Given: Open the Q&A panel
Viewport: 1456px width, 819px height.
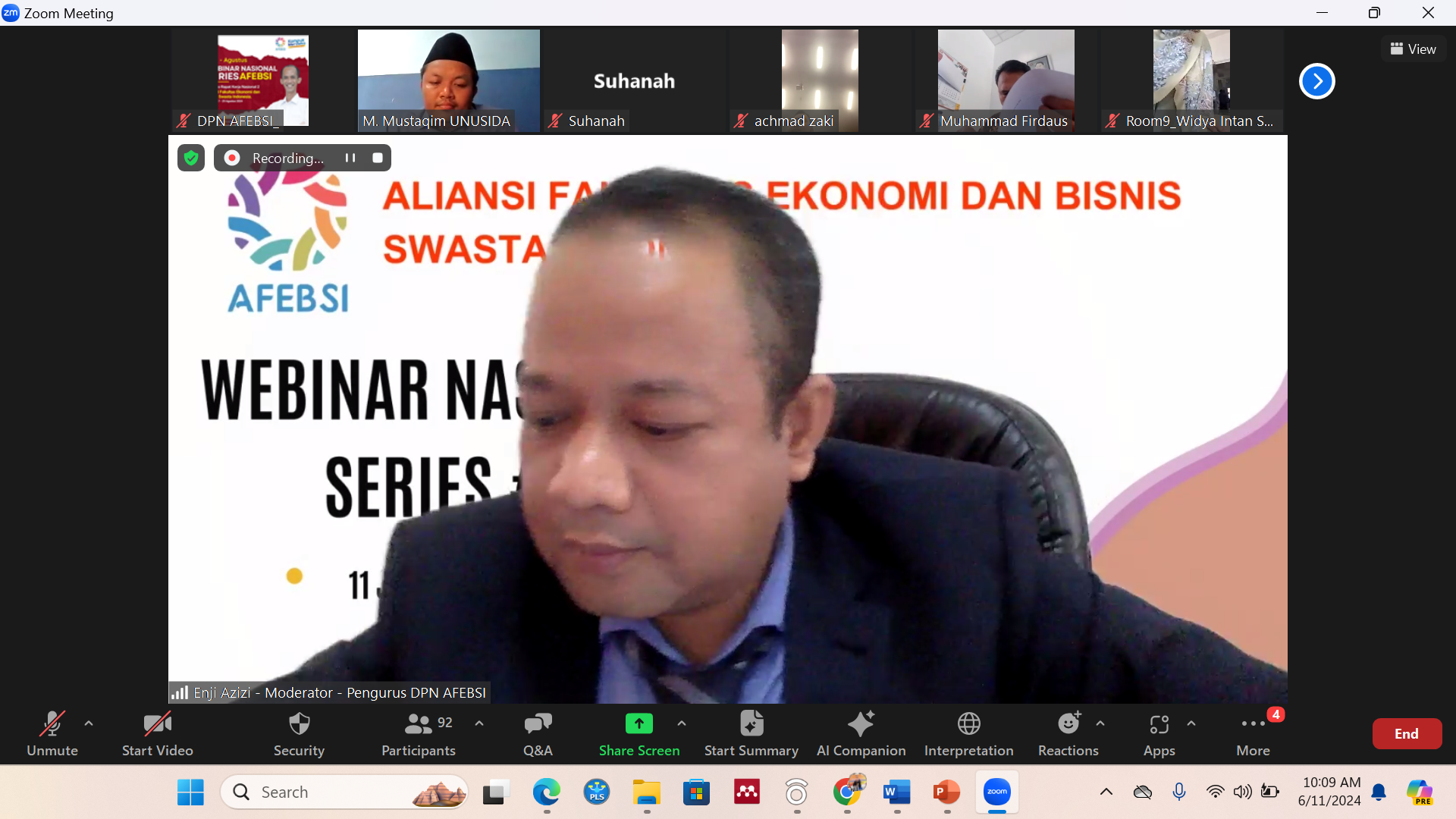Looking at the screenshot, I should click(538, 733).
